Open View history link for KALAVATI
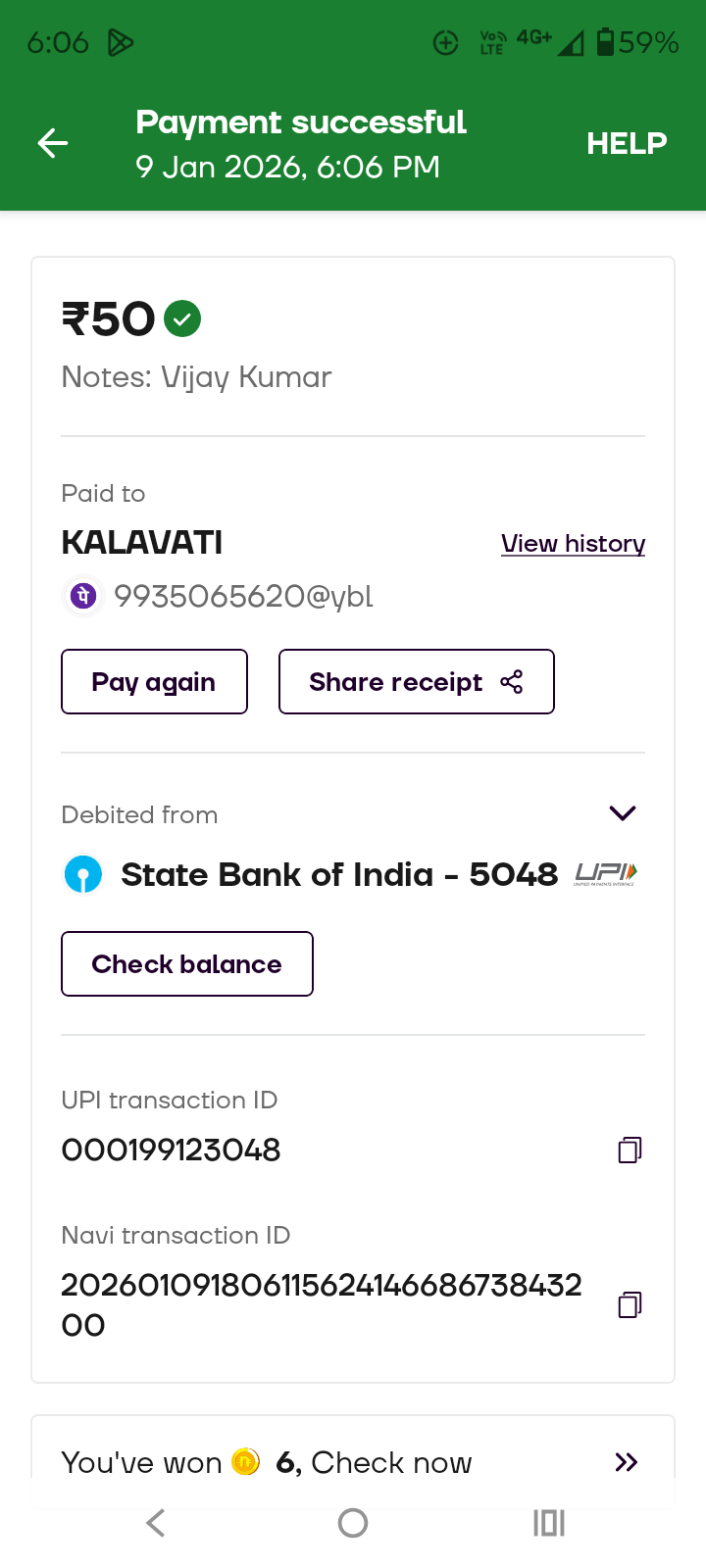The height and width of the screenshot is (1568, 706). click(x=573, y=544)
